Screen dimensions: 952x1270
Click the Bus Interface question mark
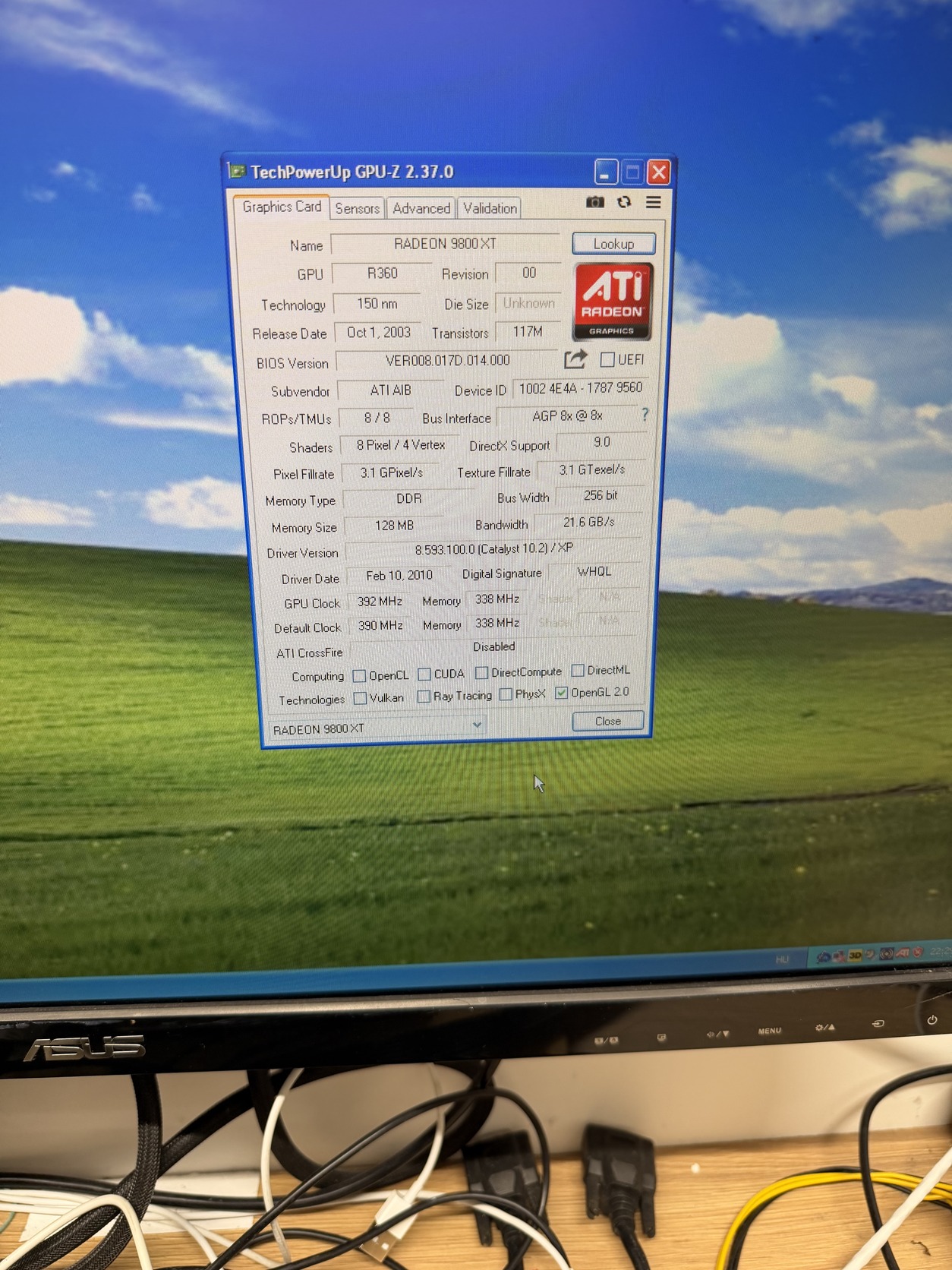(645, 415)
